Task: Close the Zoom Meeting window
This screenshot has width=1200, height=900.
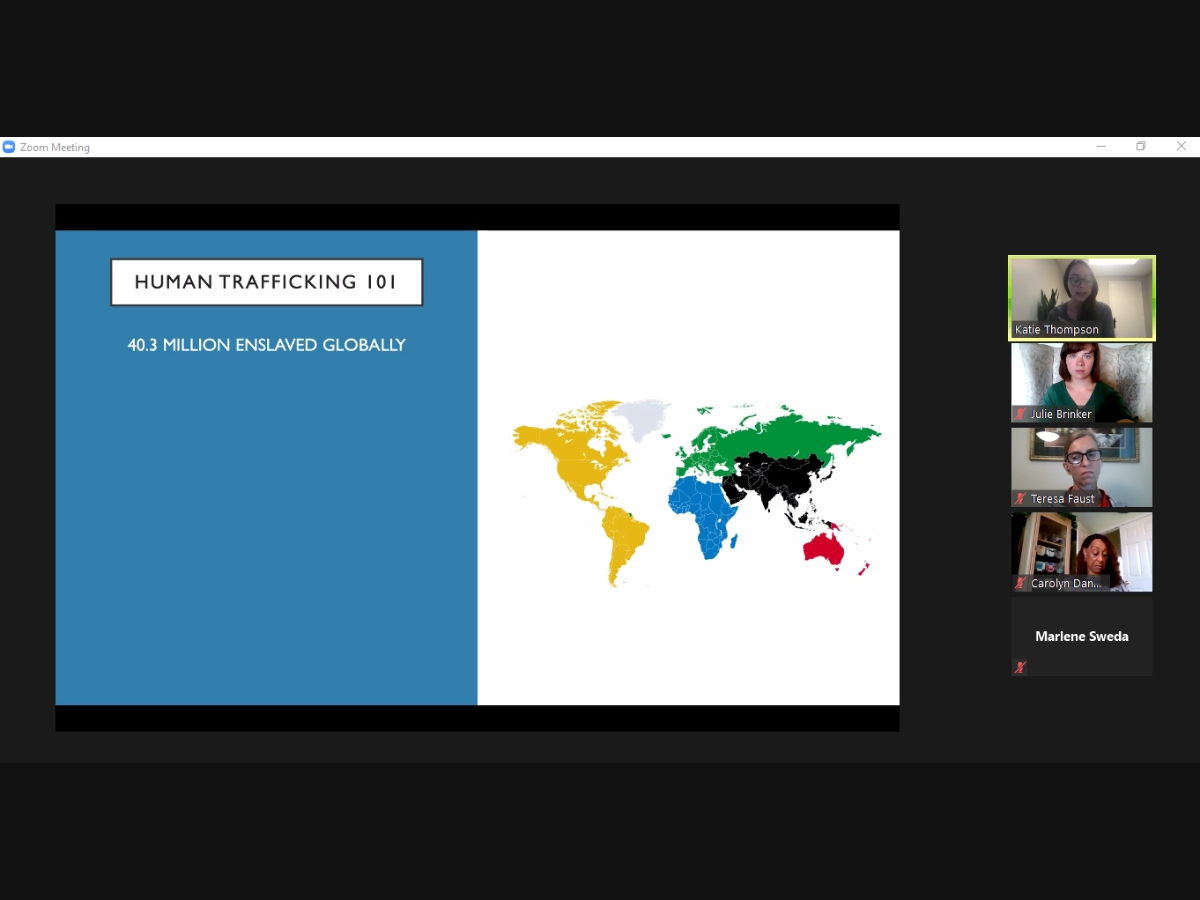Action: tap(1181, 147)
